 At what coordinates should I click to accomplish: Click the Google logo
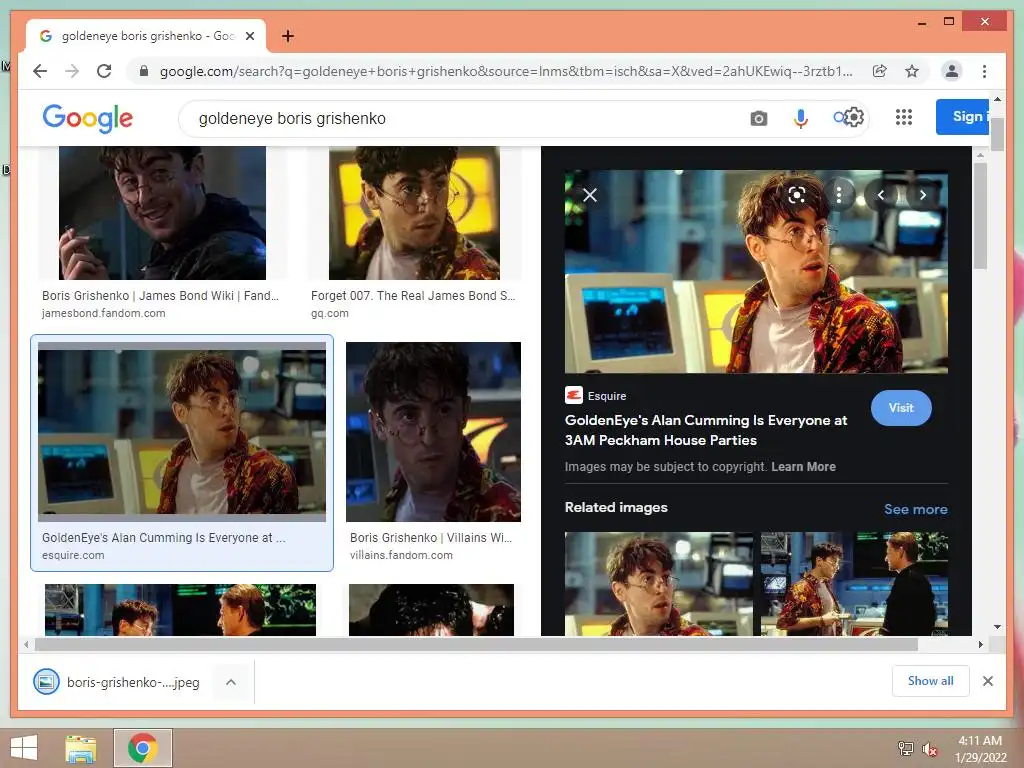click(x=88, y=118)
